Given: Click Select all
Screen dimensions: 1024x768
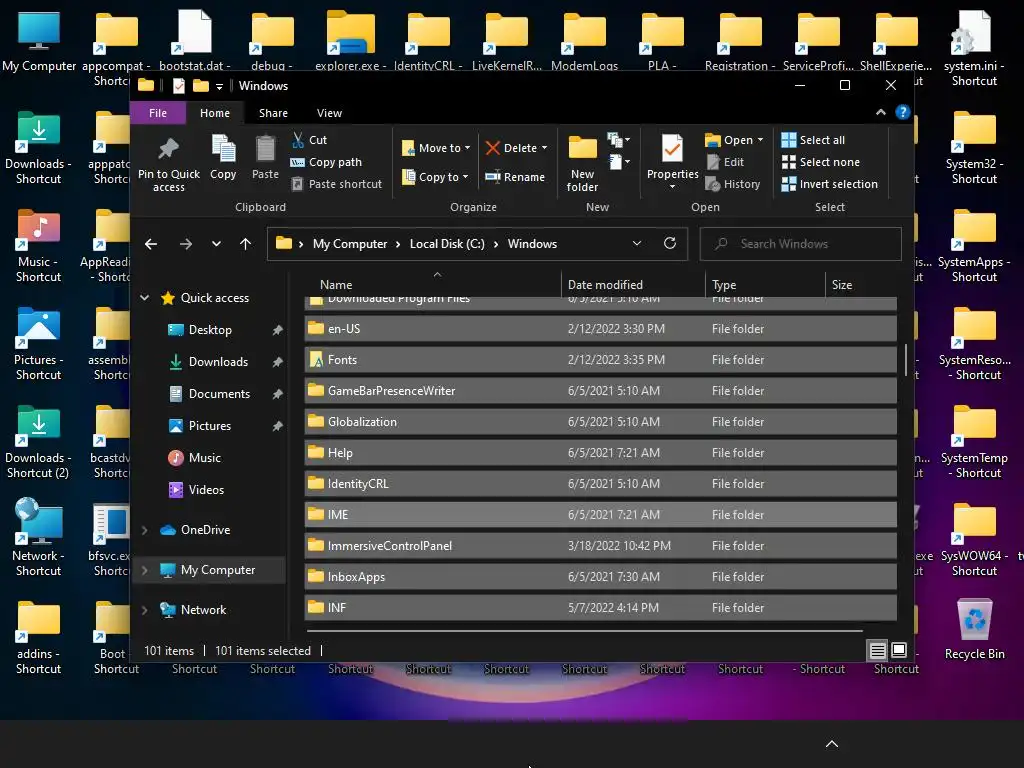Looking at the screenshot, I should coord(813,140).
